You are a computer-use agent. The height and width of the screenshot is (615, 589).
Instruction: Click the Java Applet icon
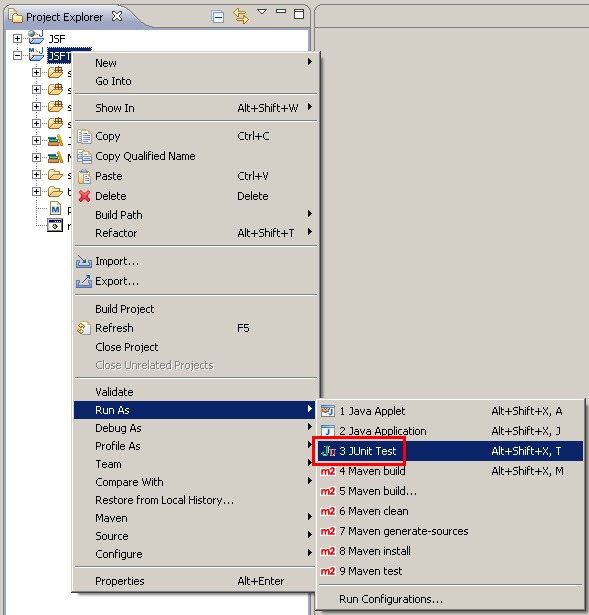(328, 411)
